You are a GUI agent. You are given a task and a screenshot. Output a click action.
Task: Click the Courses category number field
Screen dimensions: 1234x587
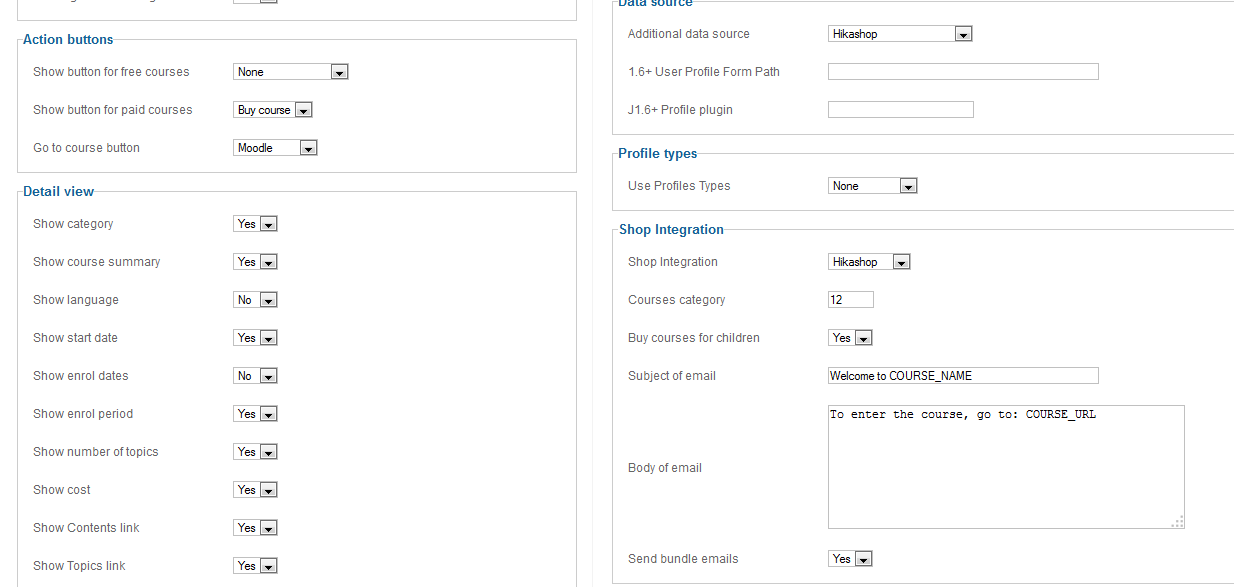coord(850,300)
